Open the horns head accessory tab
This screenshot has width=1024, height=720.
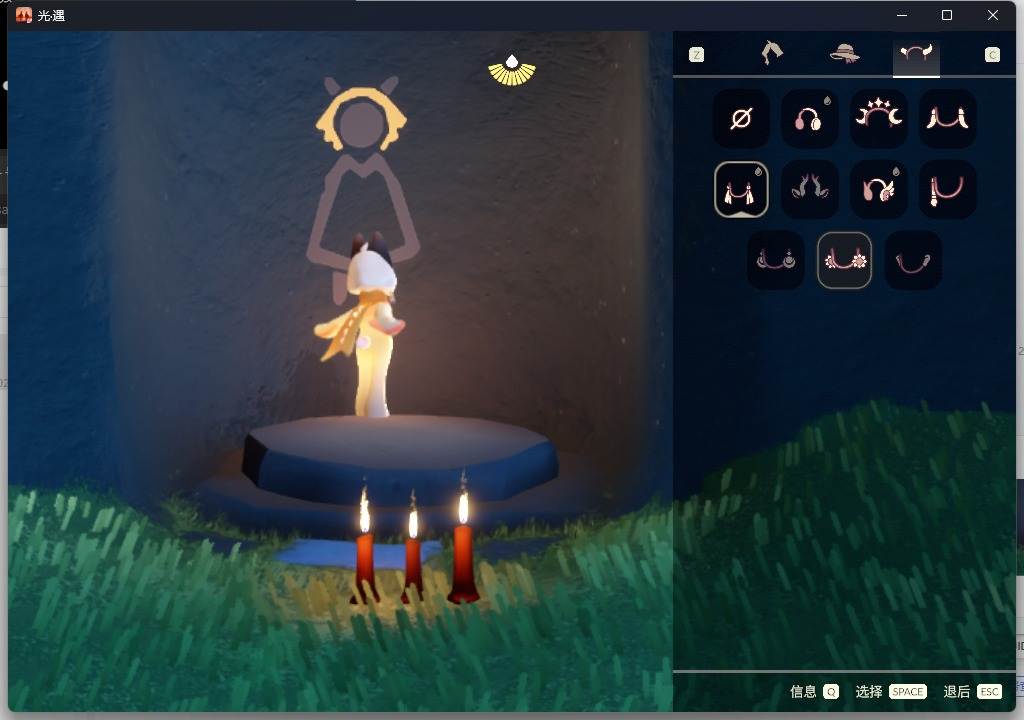click(x=916, y=53)
